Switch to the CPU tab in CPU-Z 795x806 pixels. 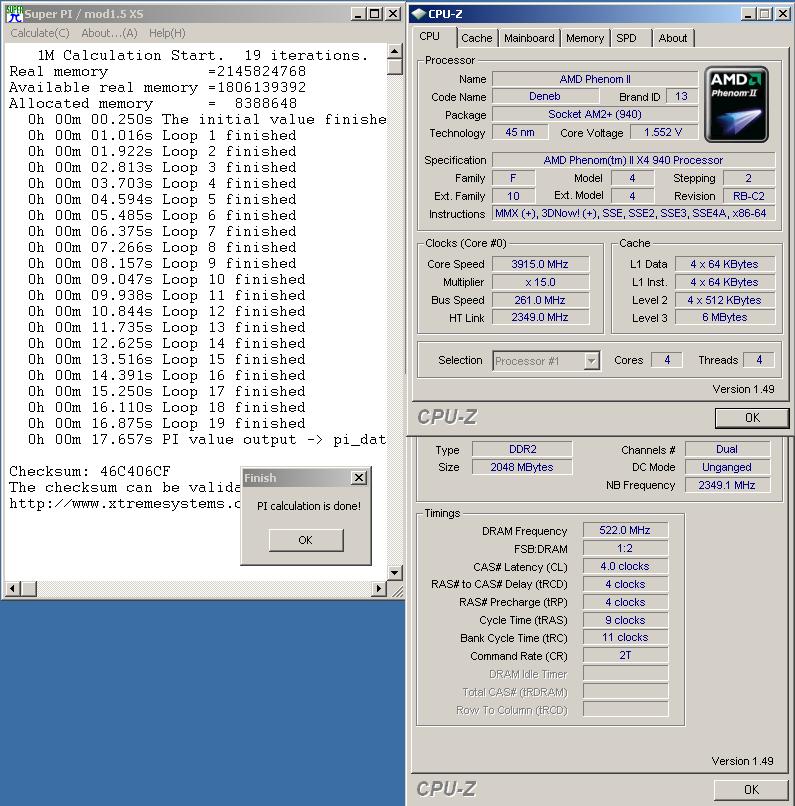tap(430, 37)
